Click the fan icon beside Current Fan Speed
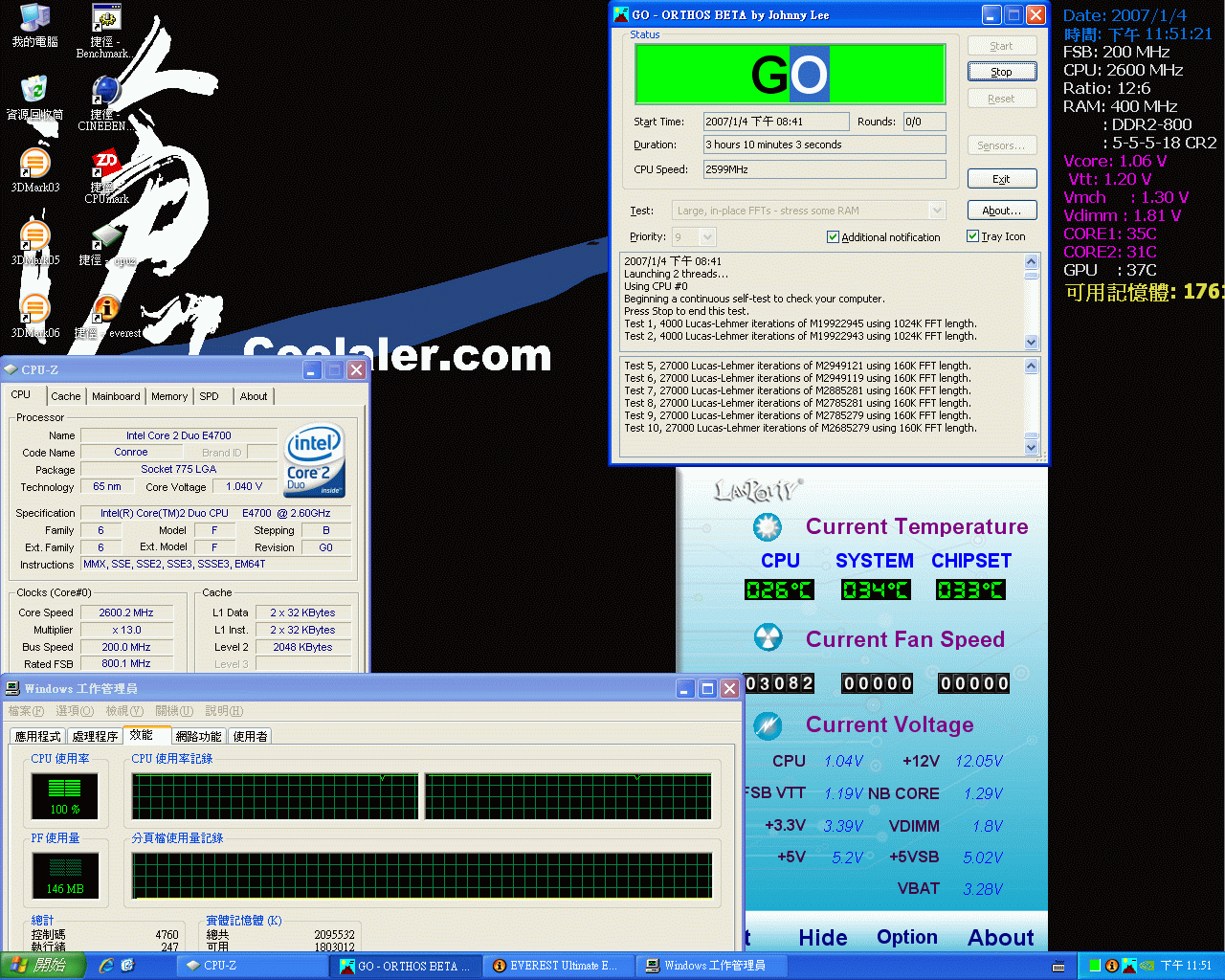This screenshot has width=1225, height=980. [x=768, y=637]
